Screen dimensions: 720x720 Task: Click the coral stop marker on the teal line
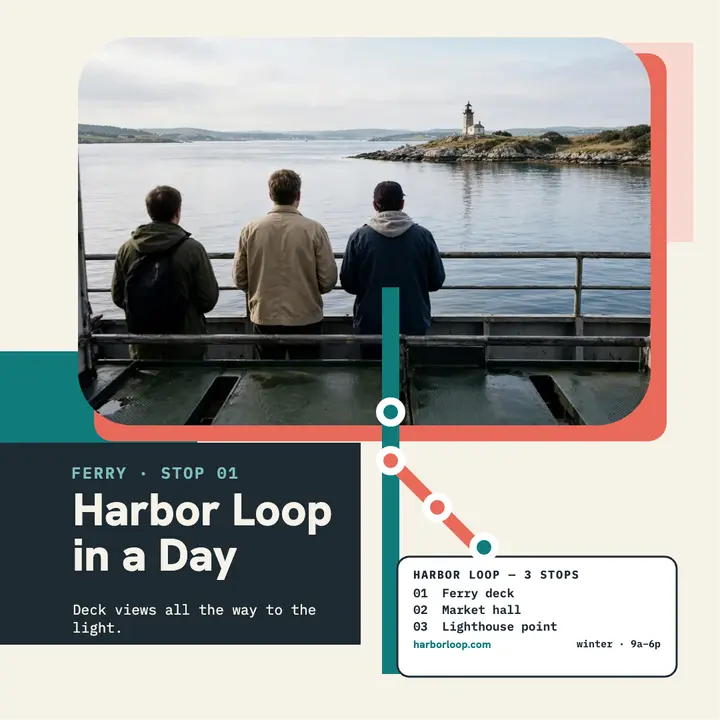390,460
